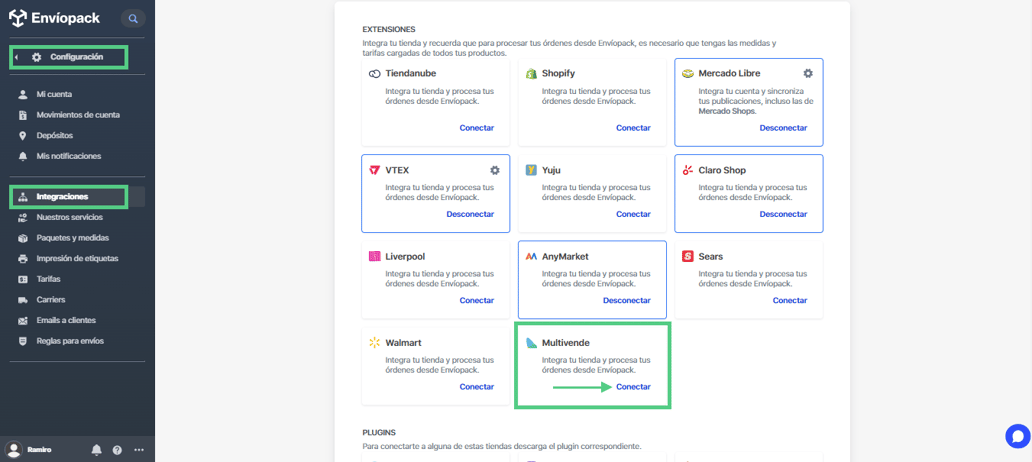Disconnect the AnyMarket integration
This screenshot has height=462, width=1032.
coord(627,300)
